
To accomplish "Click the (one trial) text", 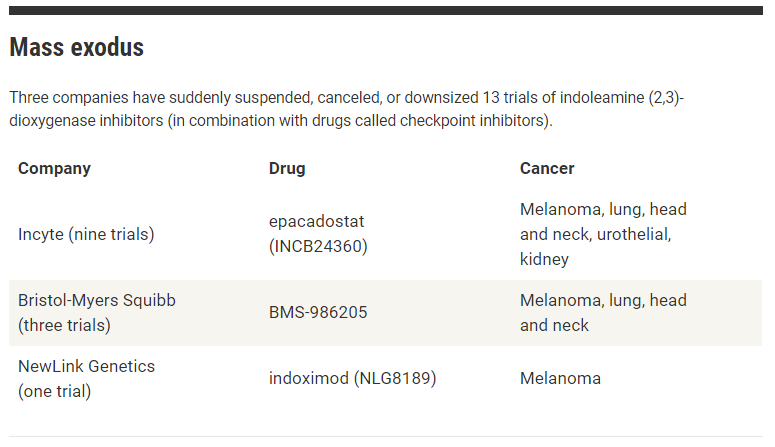I will (x=55, y=391).
